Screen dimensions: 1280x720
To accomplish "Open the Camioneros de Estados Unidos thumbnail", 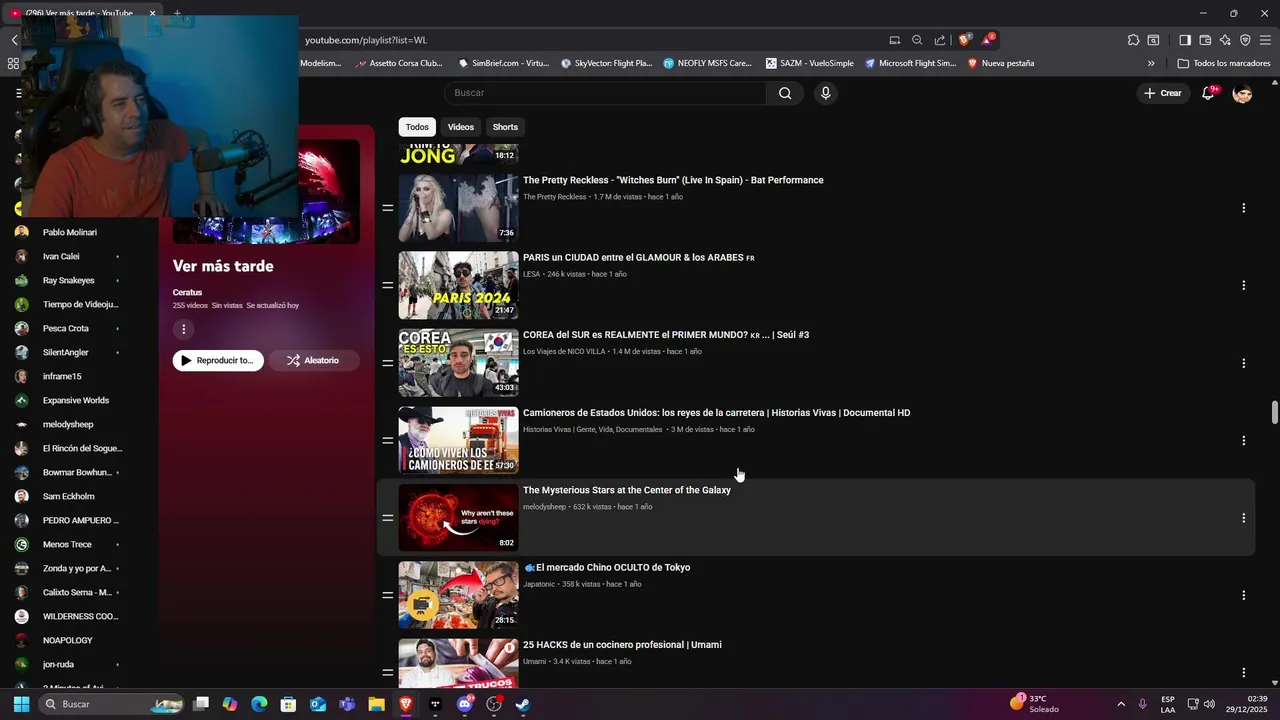I will point(458,440).
